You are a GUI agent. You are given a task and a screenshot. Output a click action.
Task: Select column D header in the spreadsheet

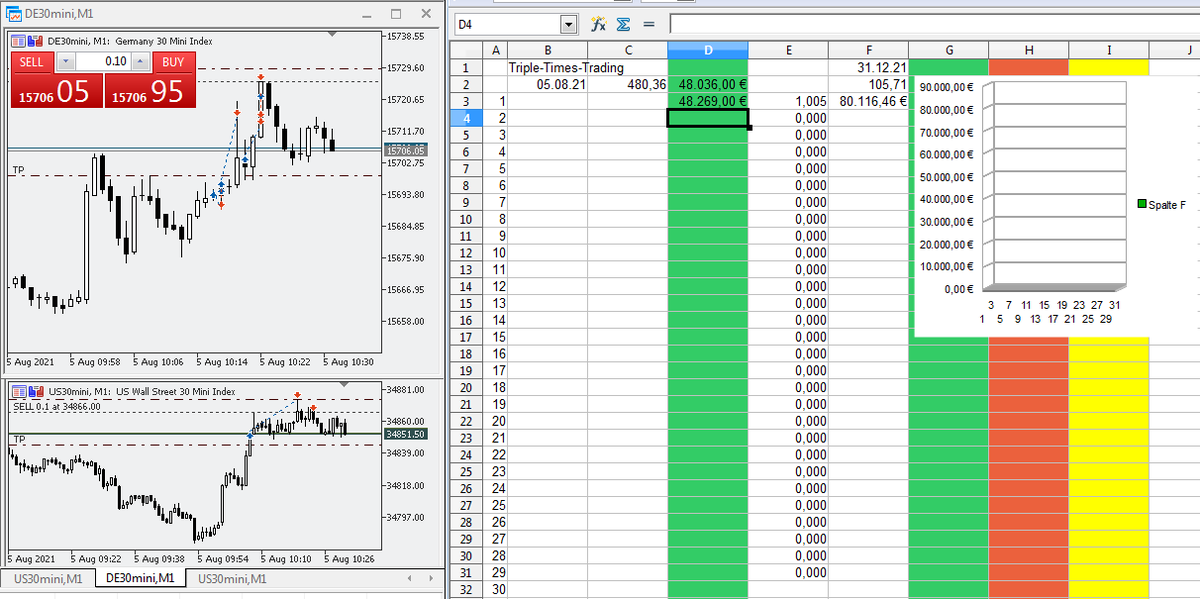[708, 48]
